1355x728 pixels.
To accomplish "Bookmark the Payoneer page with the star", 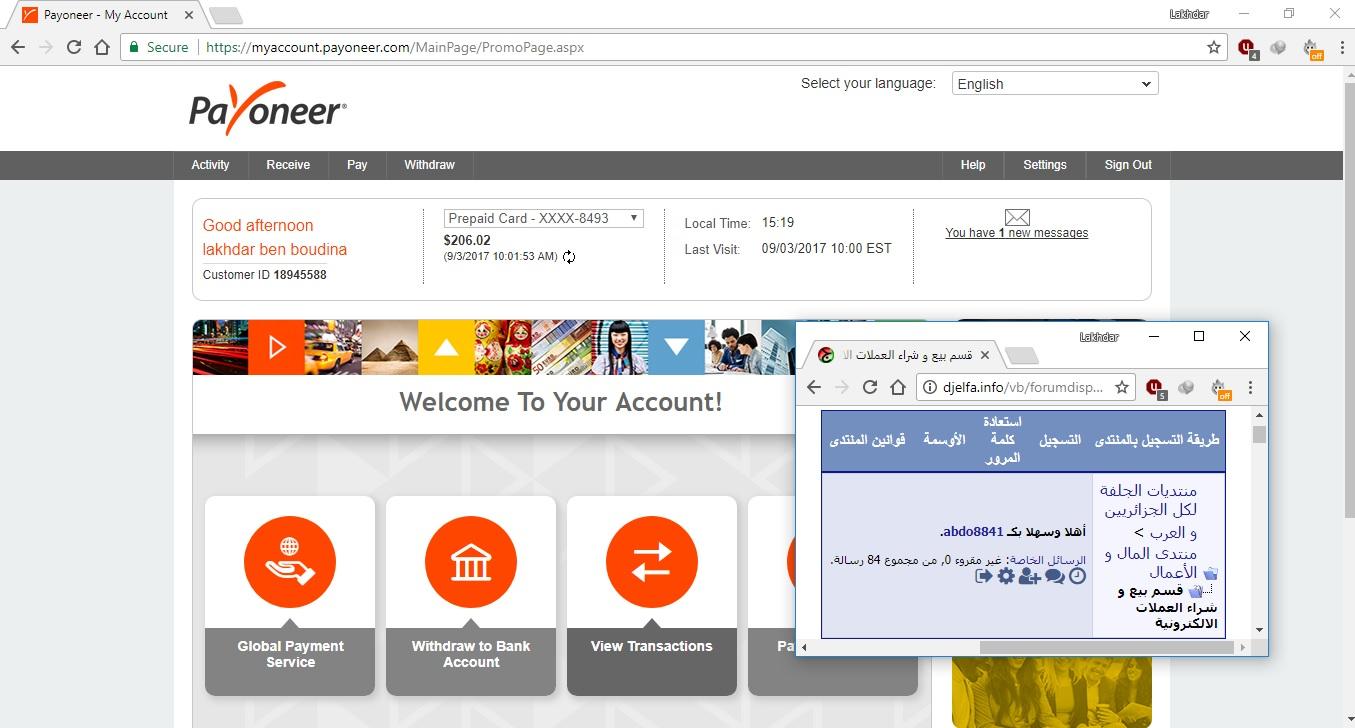I will point(1214,47).
